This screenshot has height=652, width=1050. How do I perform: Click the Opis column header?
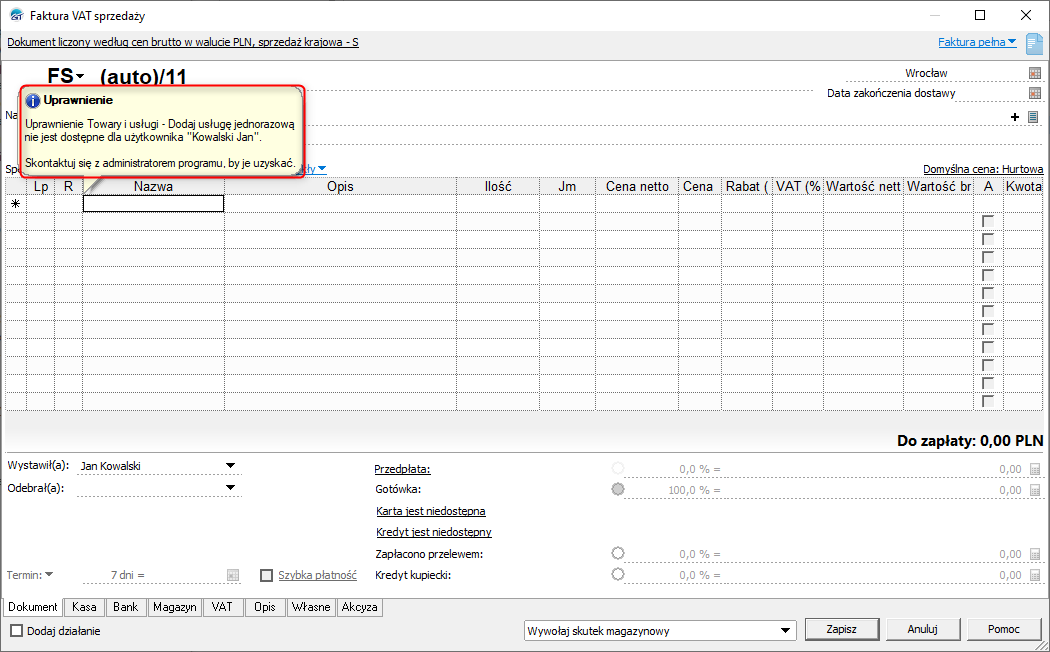click(340, 187)
